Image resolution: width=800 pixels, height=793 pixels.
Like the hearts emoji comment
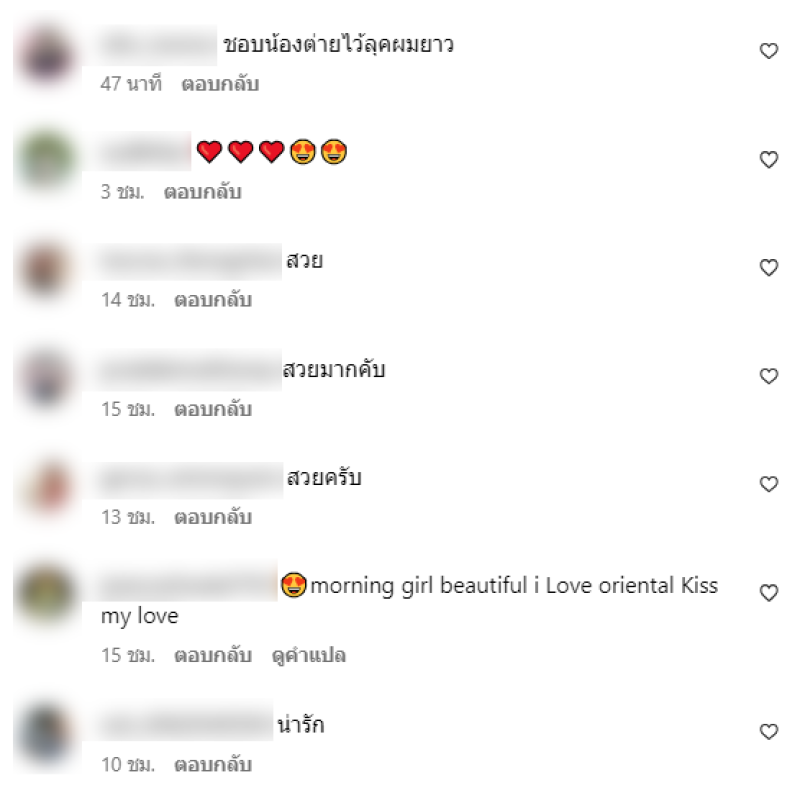point(768,160)
